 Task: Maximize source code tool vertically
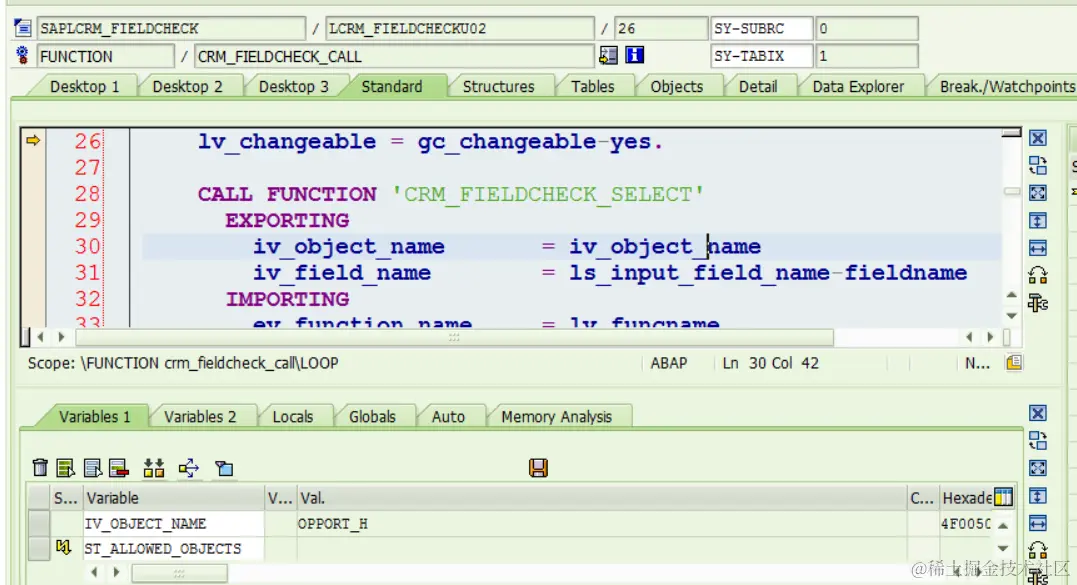tap(1038, 220)
